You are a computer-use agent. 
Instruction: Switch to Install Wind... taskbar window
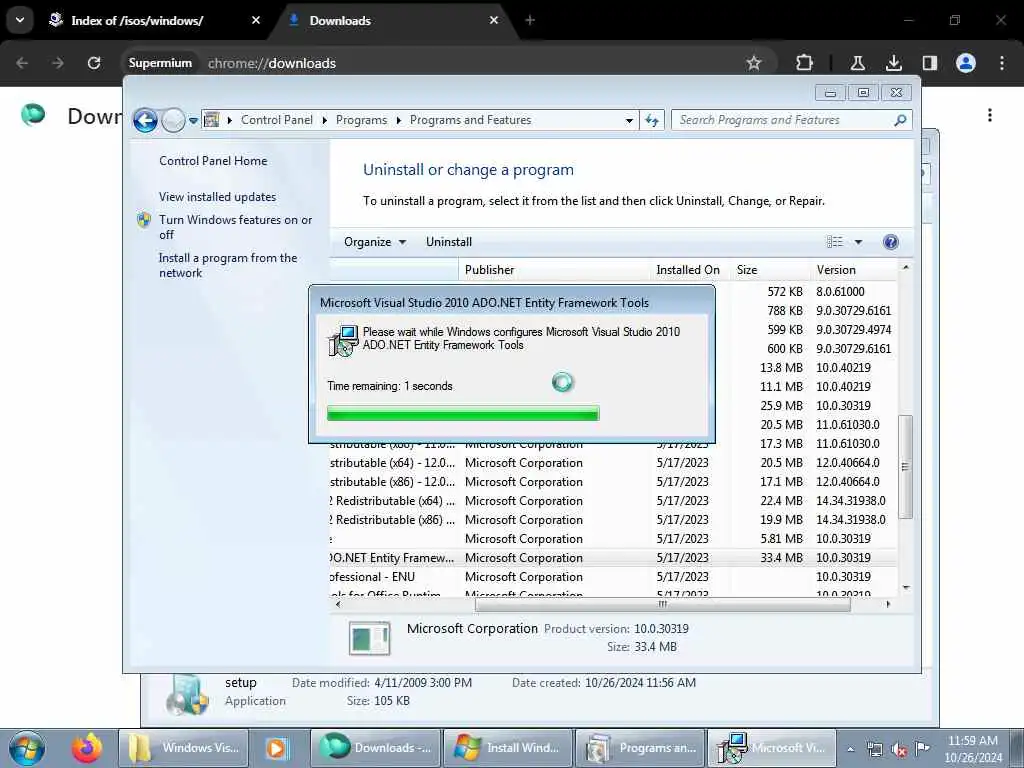[x=508, y=748]
